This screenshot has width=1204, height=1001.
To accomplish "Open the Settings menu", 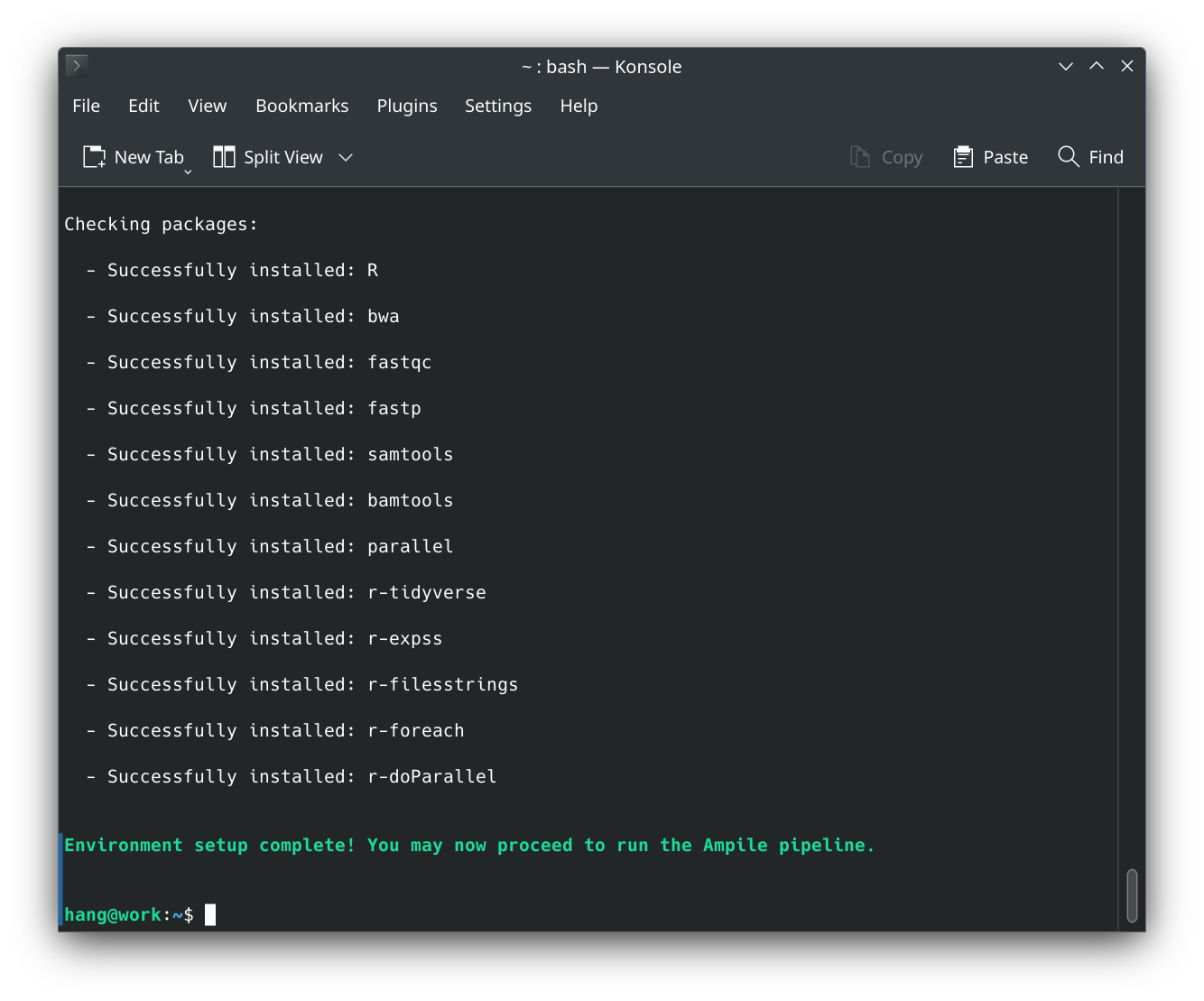I will click(x=497, y=106).
